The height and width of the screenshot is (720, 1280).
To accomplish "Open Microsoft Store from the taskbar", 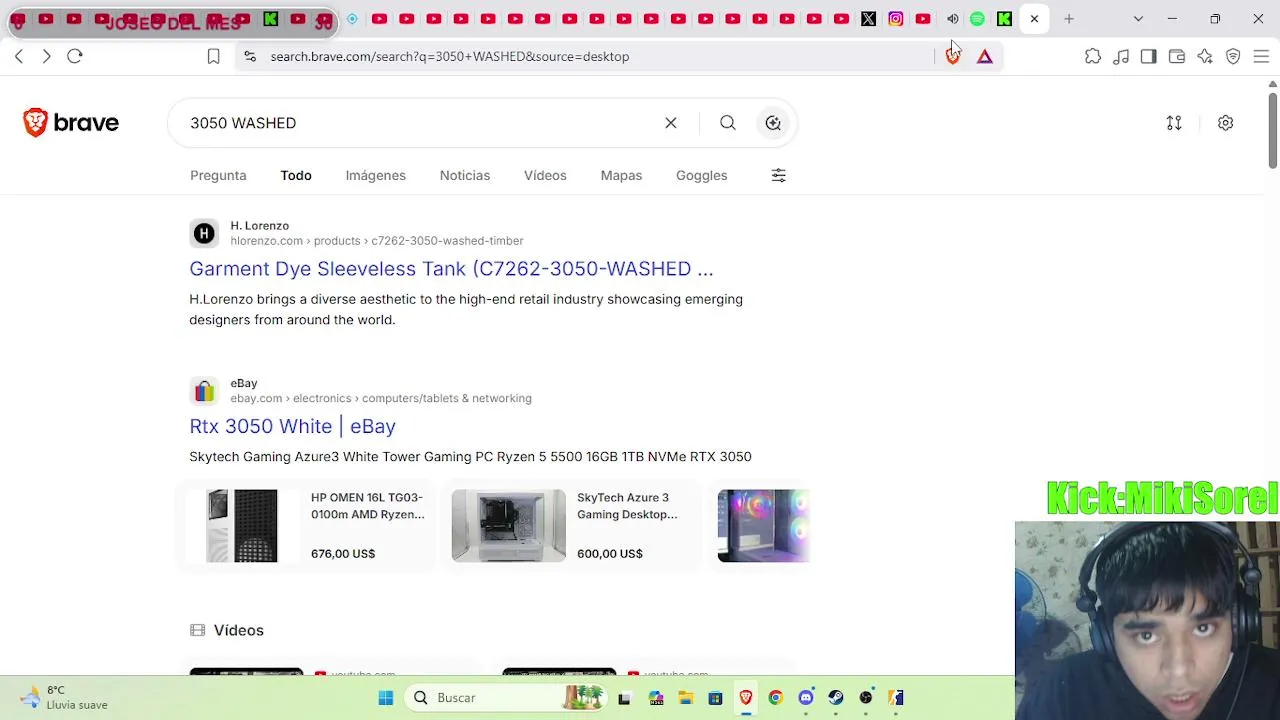I will pos(715,698).
